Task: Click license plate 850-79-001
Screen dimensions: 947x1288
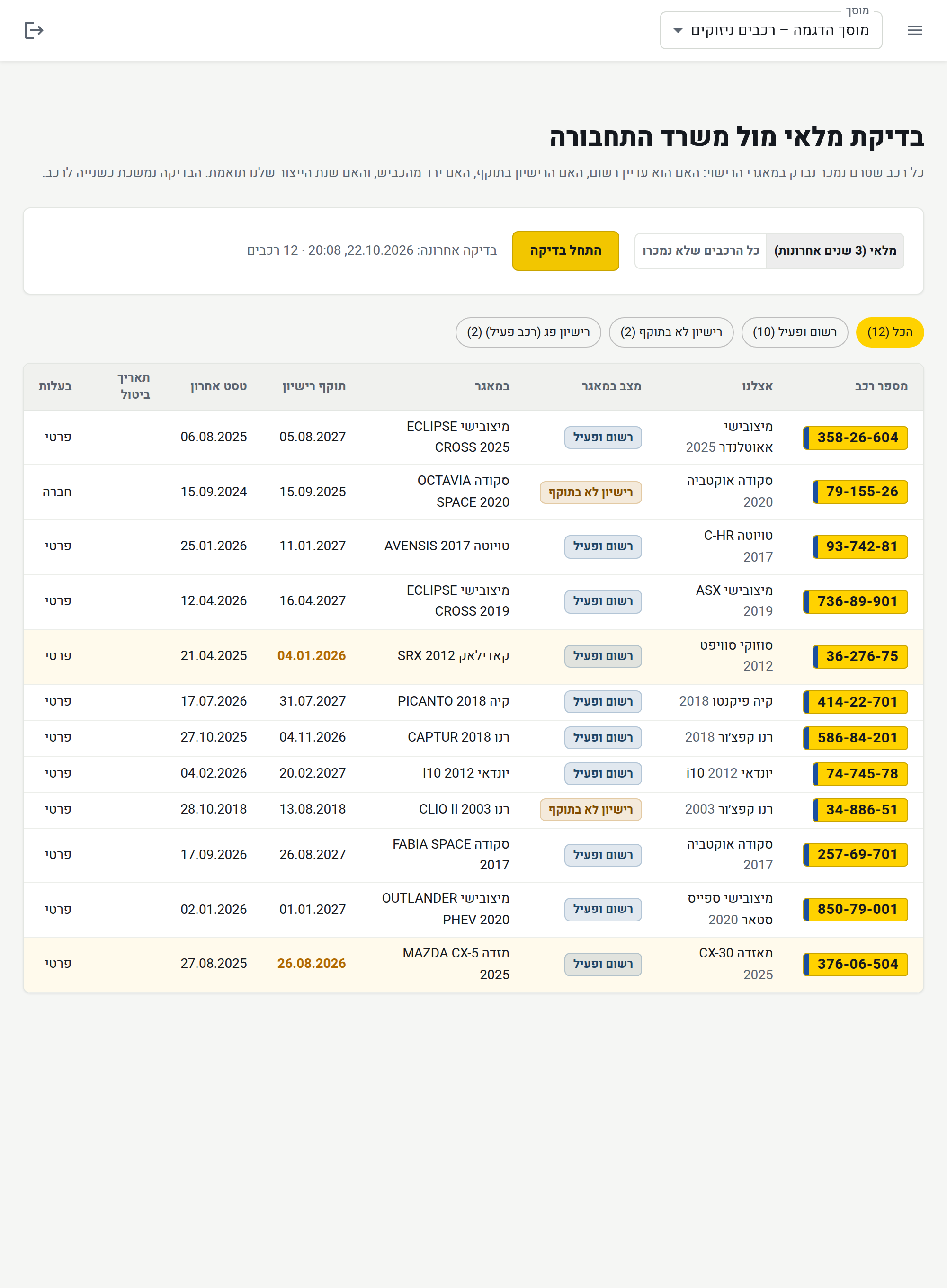Action: pyautogui.click(x=855, y=909)
